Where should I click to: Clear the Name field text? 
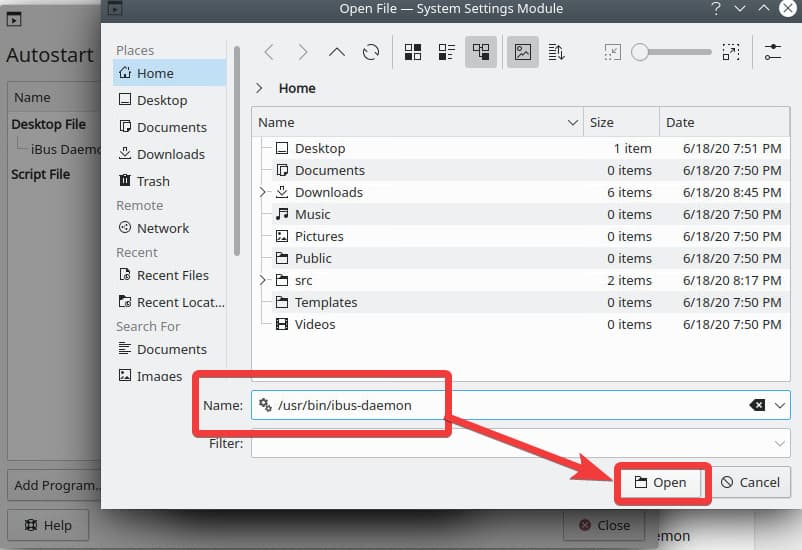757,405
